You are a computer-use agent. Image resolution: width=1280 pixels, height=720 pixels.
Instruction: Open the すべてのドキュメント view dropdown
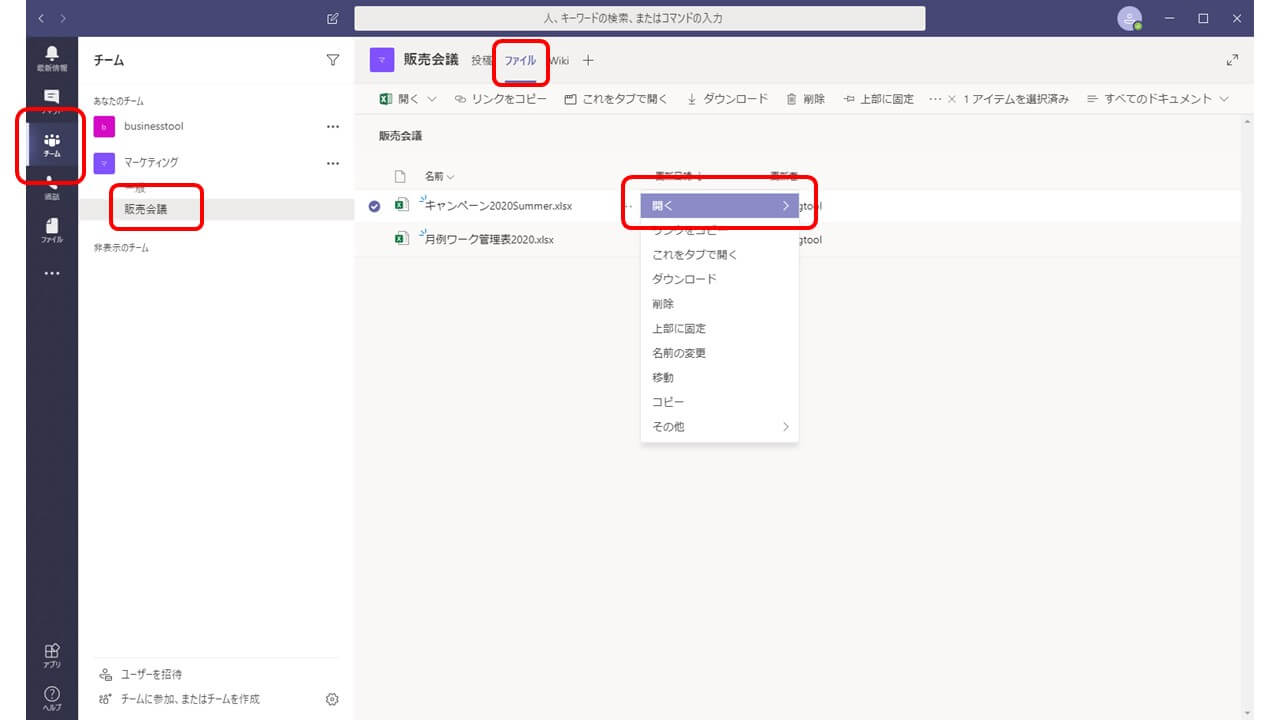point(1157,99)
